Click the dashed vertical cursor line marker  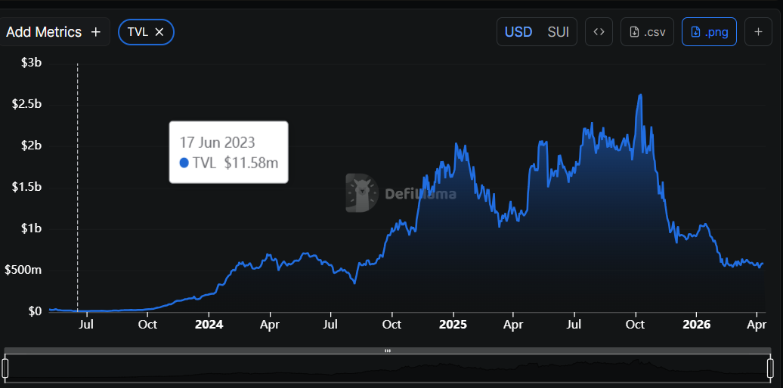click(x=77, y=187)
